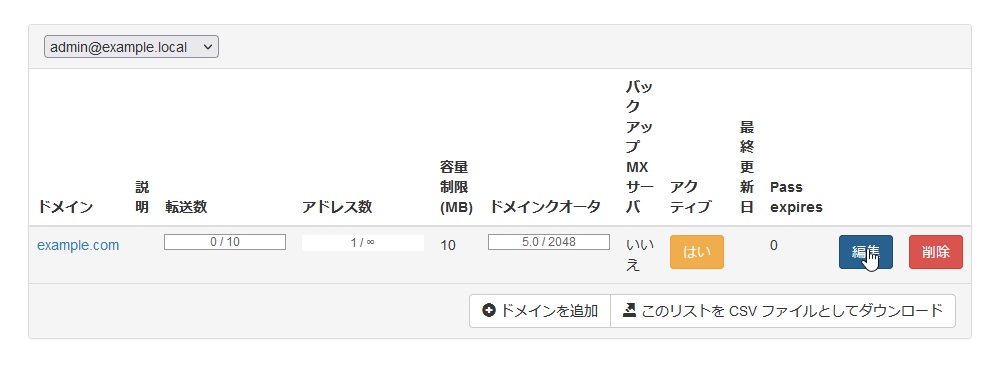This screenshot has width=1004, height=386.
Task: Click the アドレス数 1 / ∞ bar
Action: (362, 243)
